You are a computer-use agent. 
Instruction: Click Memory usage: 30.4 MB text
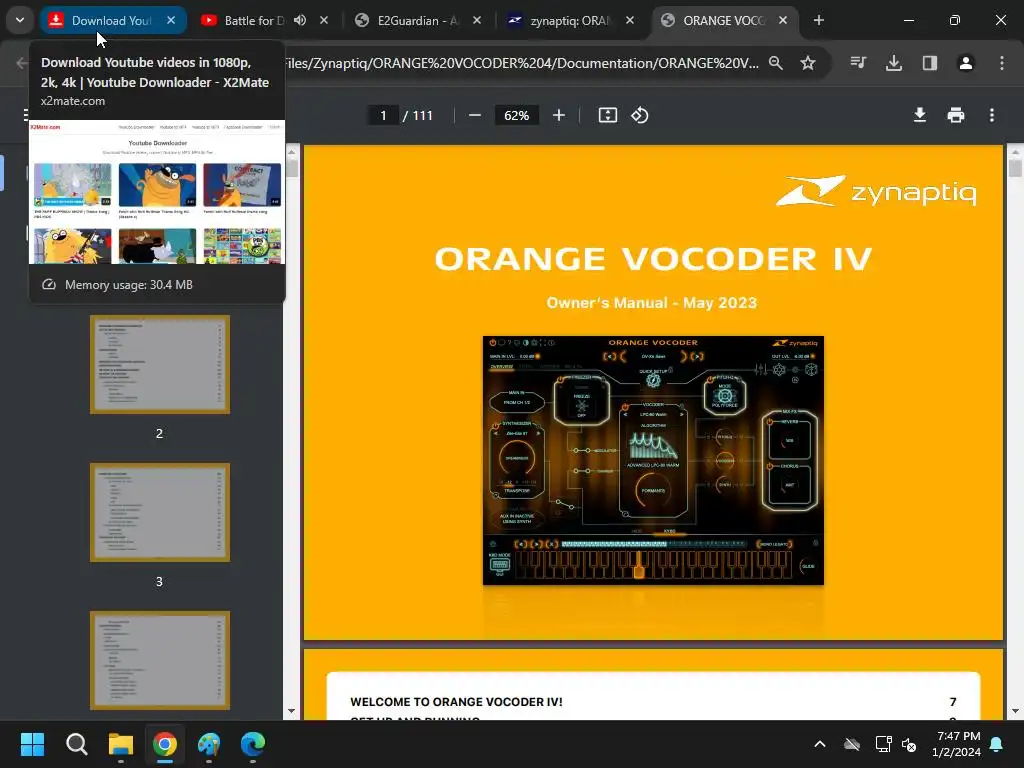(129, 285)
